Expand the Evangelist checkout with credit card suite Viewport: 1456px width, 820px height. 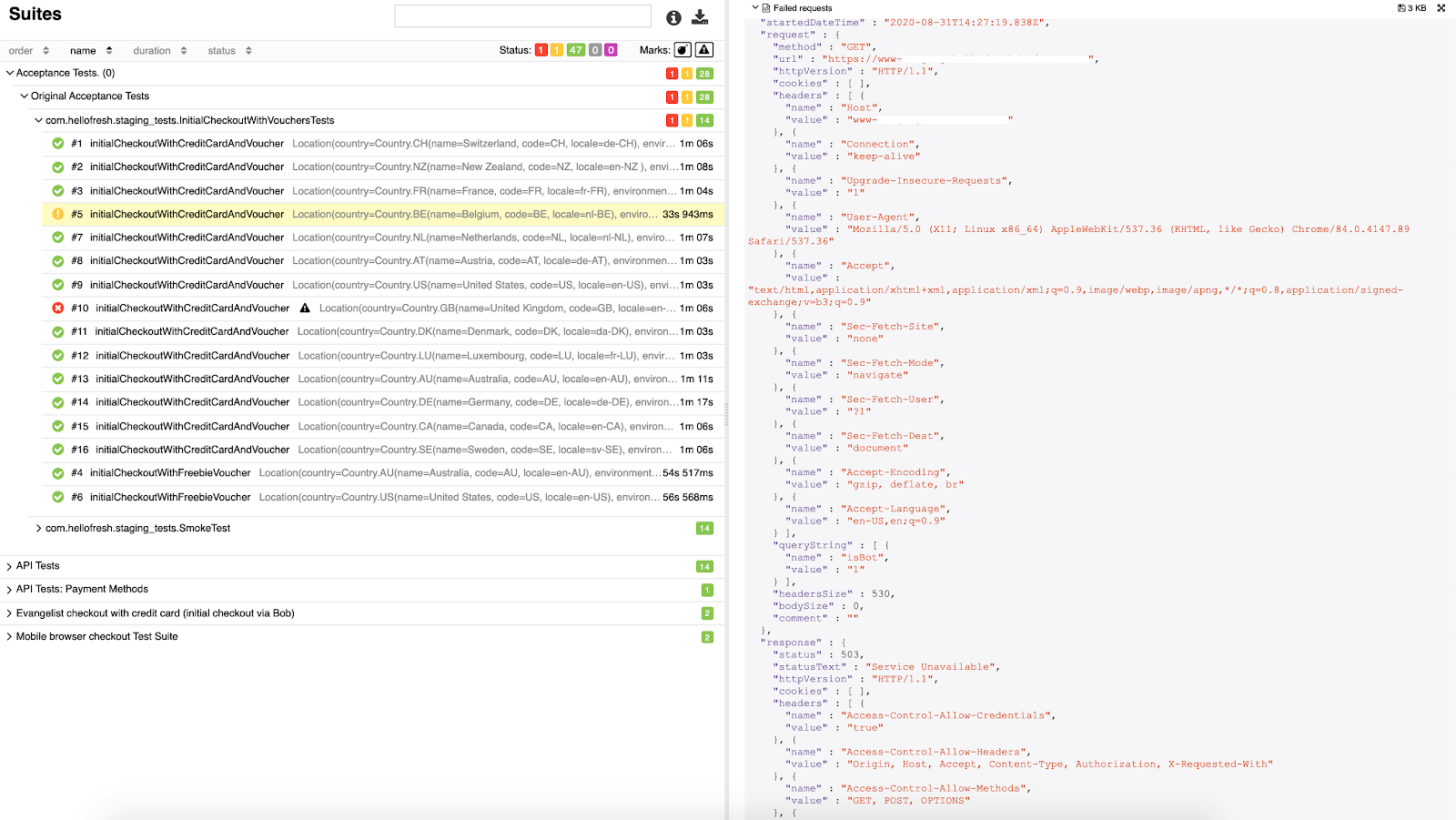pyautogui.click(x=10, y=613)
